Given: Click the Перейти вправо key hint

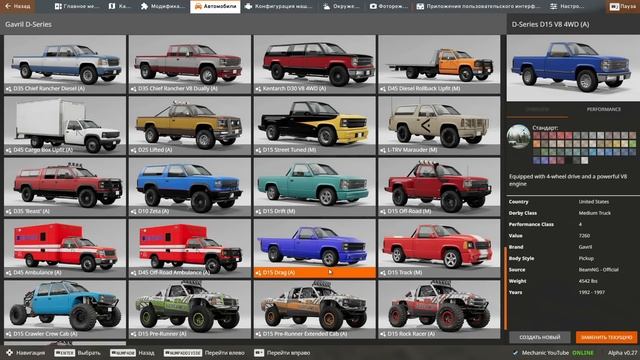Looking at the screenshot, I should (x=259, y=353).
